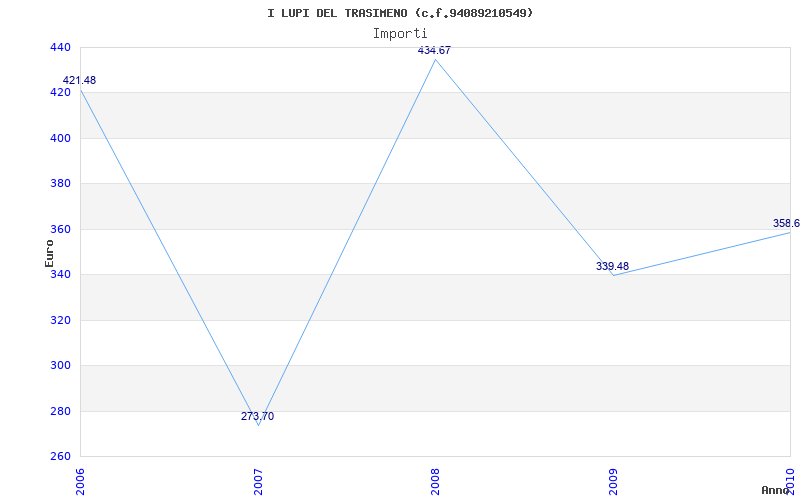Viewport: 800px width, 500px height.
Task: Click the 360 y-axis value
Action: [x=60, y=229]
